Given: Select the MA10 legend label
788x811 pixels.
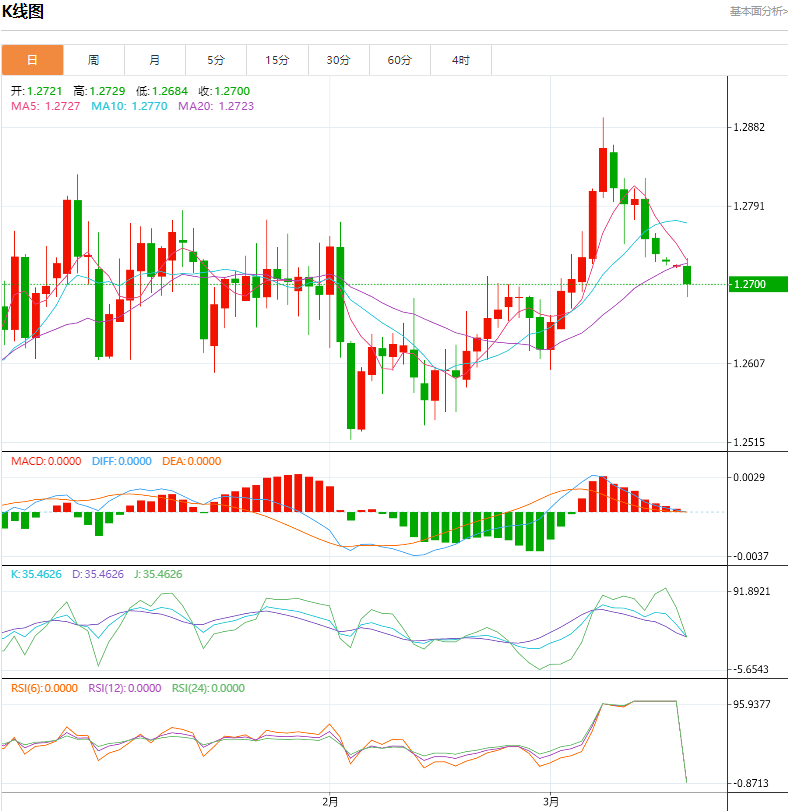Looking at the screenshot, I should pyautogui.click(x=128, y=105).
